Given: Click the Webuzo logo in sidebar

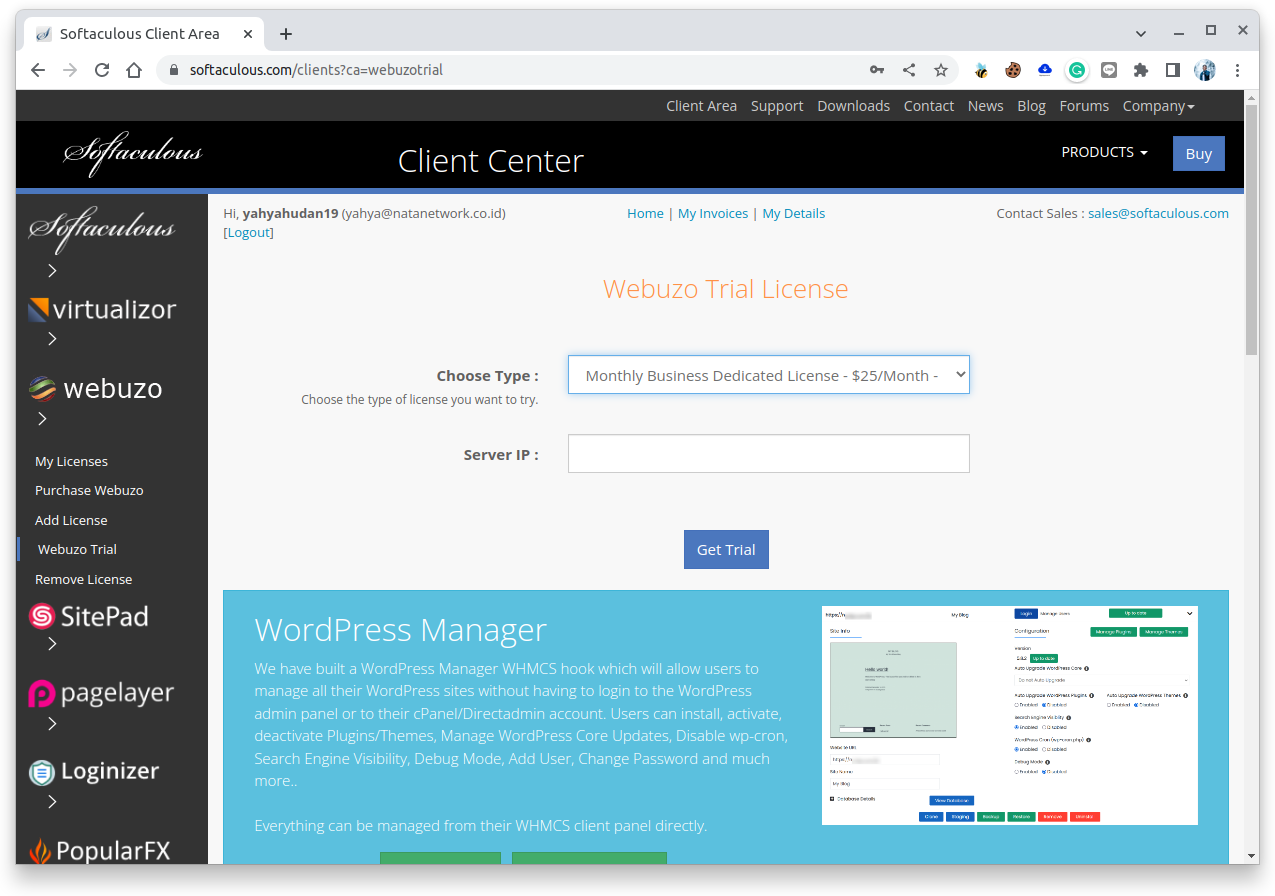Looking at the screenshot, I should [95, 388].
